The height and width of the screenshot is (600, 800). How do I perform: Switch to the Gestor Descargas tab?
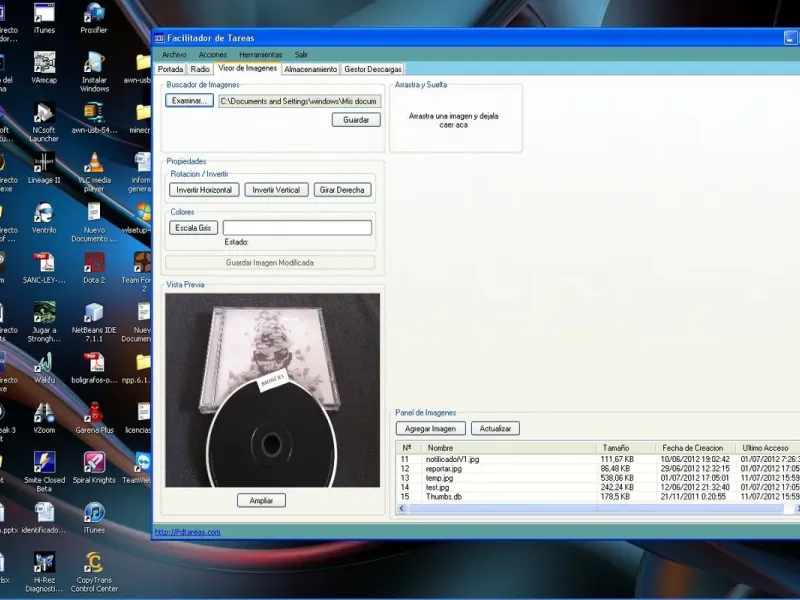point(372,70)
